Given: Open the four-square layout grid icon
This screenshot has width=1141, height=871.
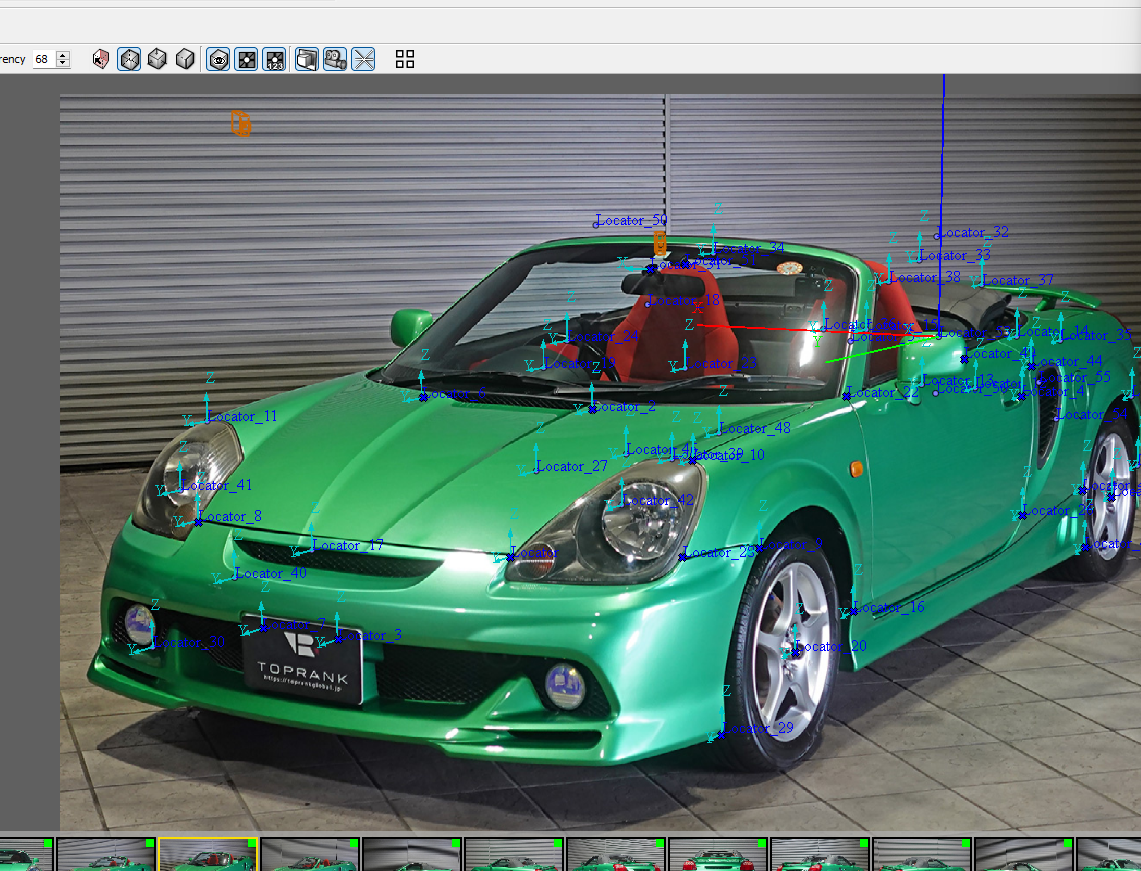Looking at the screenshot, I should click(405, 60).
